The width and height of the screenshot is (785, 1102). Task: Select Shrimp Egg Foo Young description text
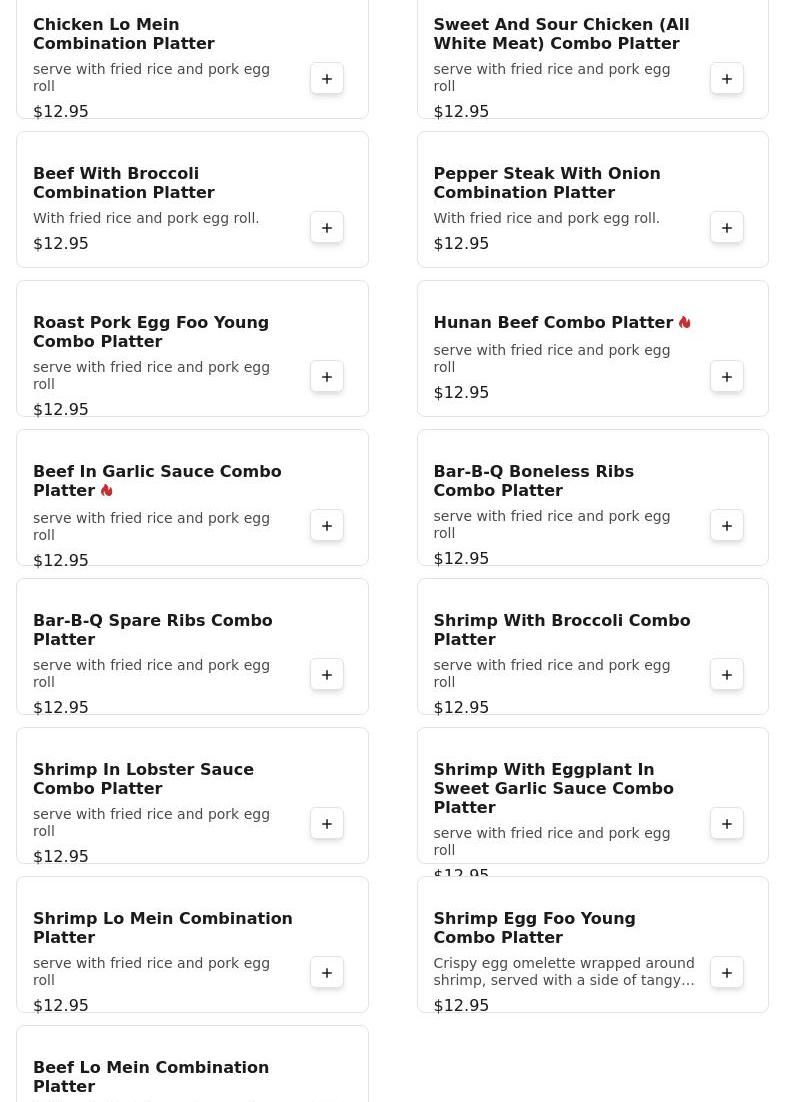(x=563, y=972)
